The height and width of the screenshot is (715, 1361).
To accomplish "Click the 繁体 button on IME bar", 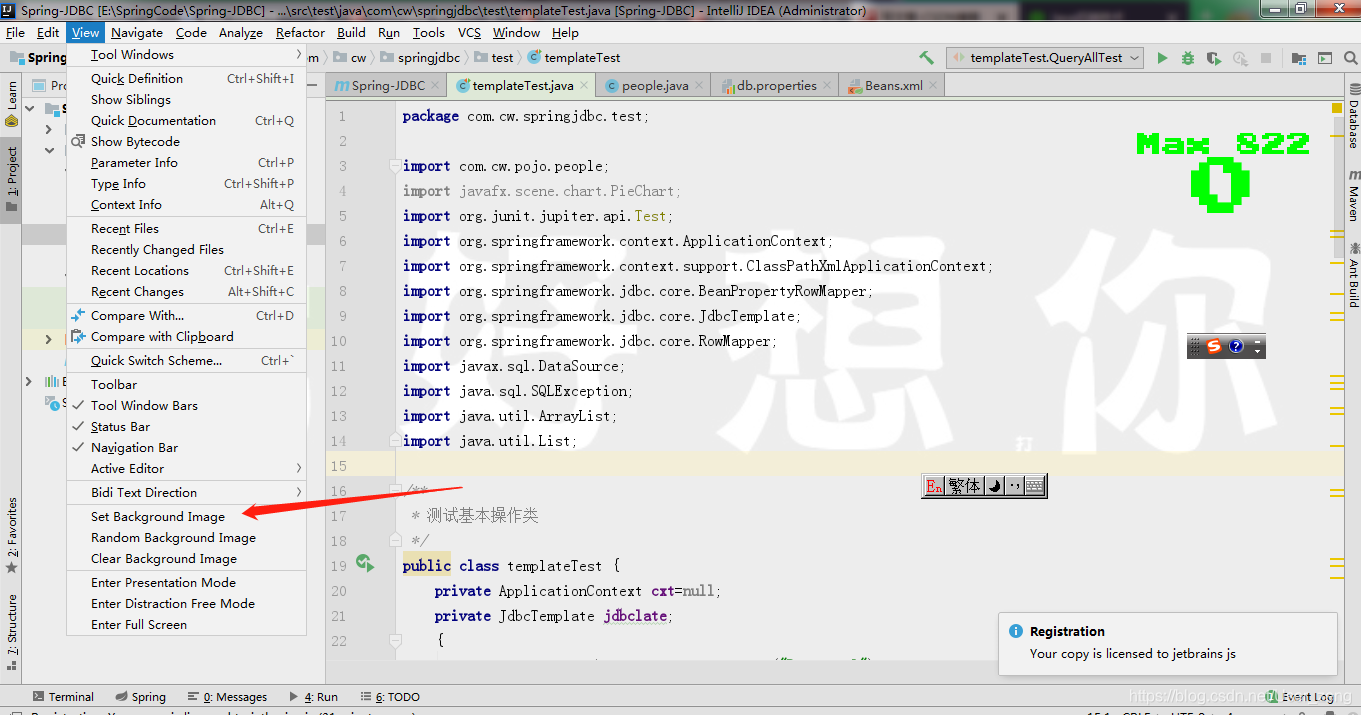I will [964, 486].
